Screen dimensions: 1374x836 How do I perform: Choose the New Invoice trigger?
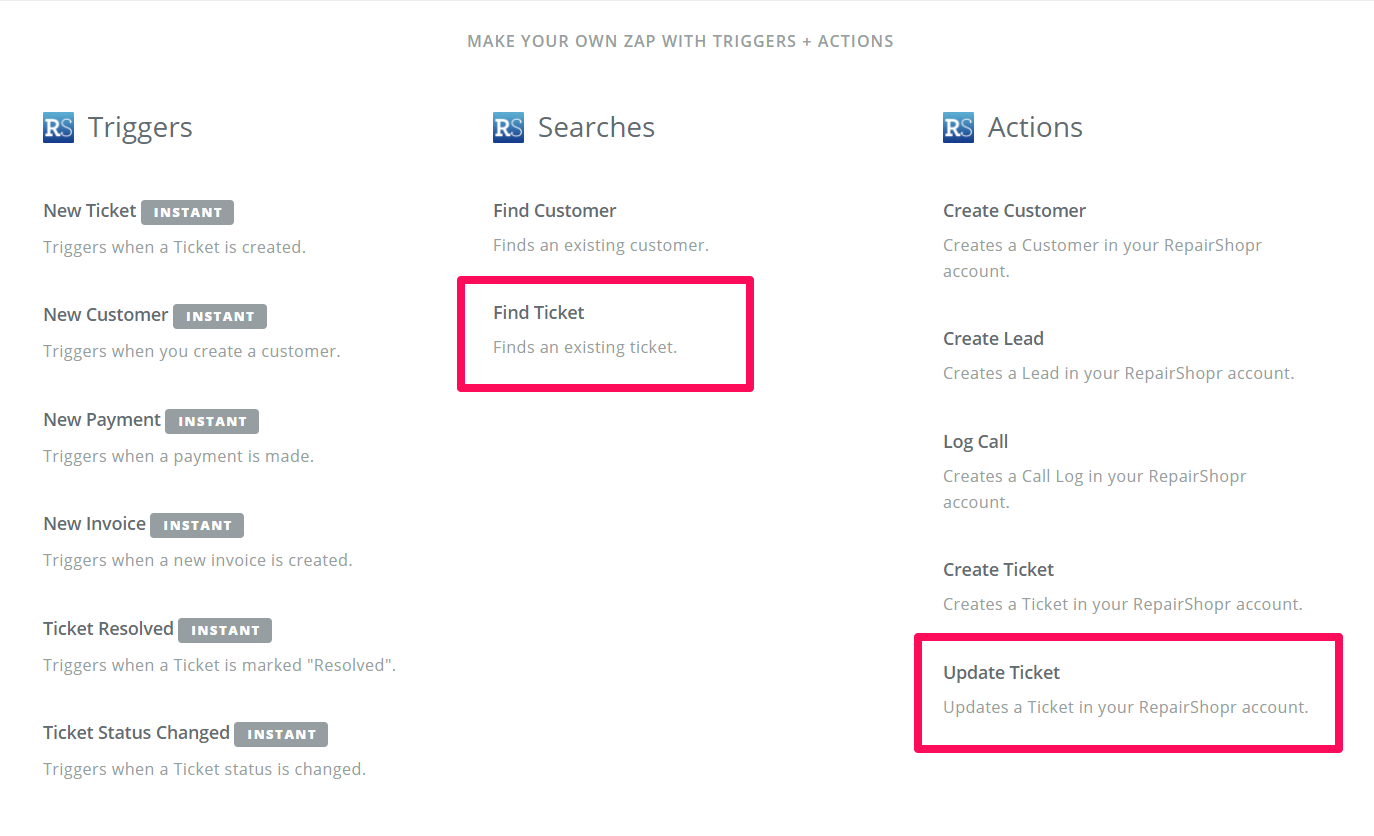coord(95,524)
